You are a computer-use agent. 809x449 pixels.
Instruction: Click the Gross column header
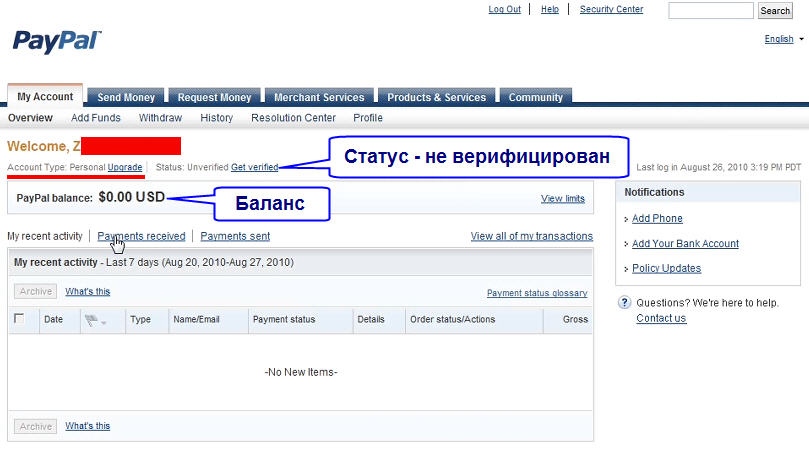pyautogui.click(x=575, y=319)
